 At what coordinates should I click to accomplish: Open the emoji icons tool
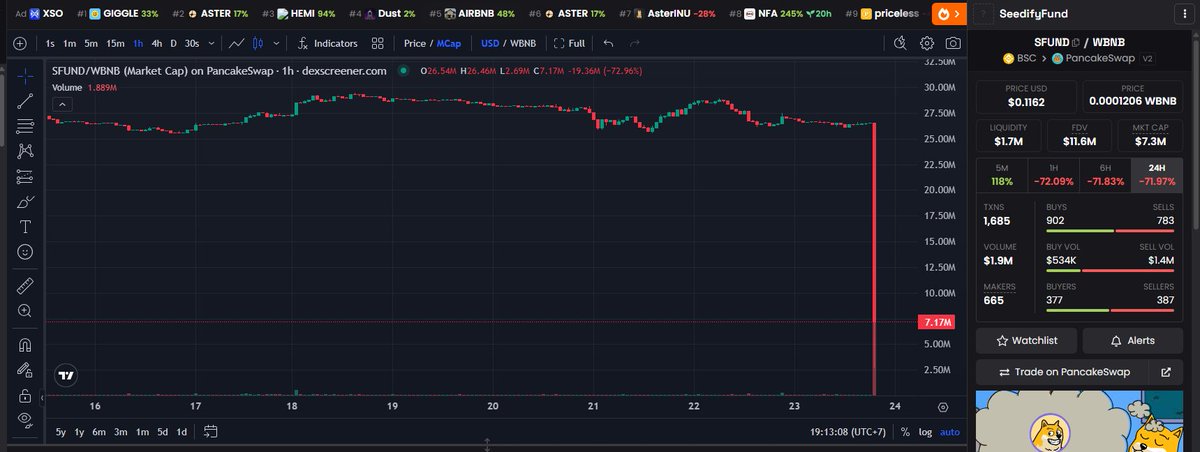pyautogui.click(x=25, y=251)
